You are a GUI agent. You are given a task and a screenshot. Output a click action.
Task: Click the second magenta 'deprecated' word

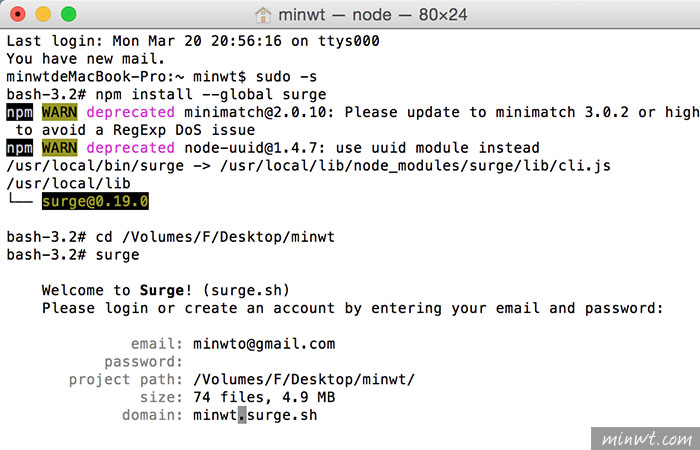pos(130,148)
